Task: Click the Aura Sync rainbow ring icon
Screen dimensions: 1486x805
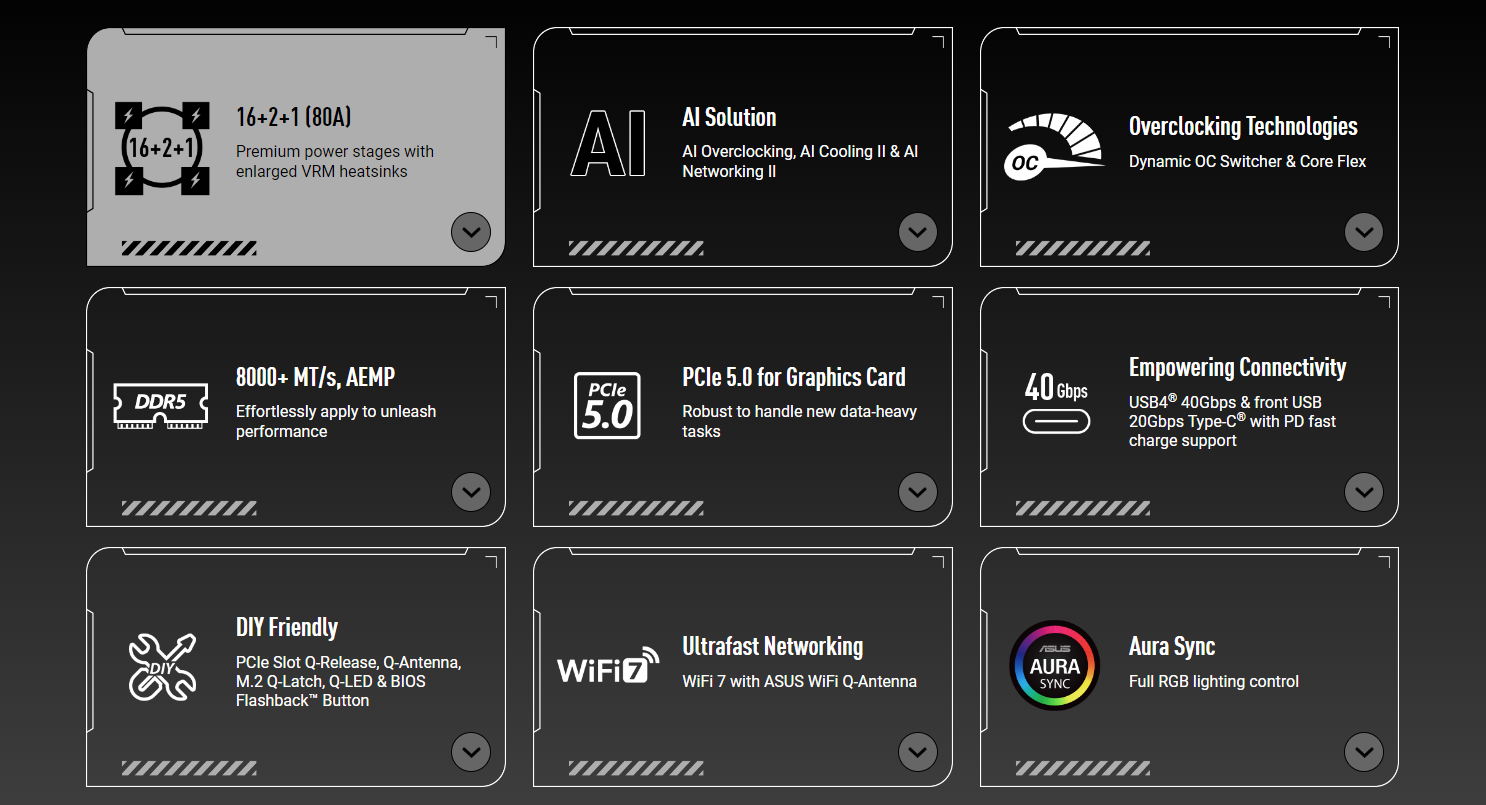Action: click(1055, 666)
